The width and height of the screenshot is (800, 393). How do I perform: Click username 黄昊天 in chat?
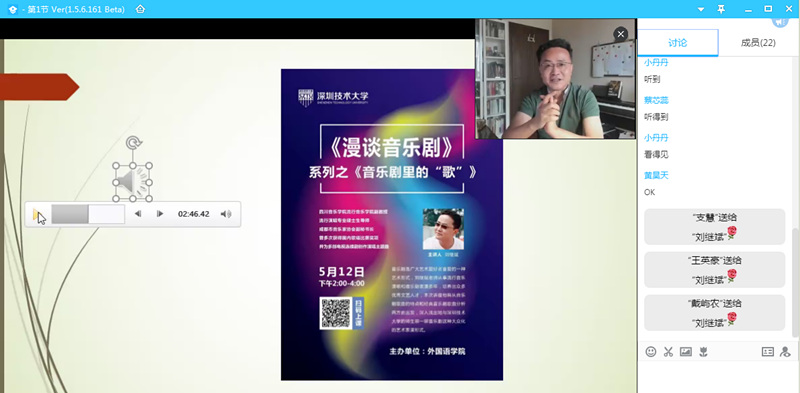click(x=656, y=175)
